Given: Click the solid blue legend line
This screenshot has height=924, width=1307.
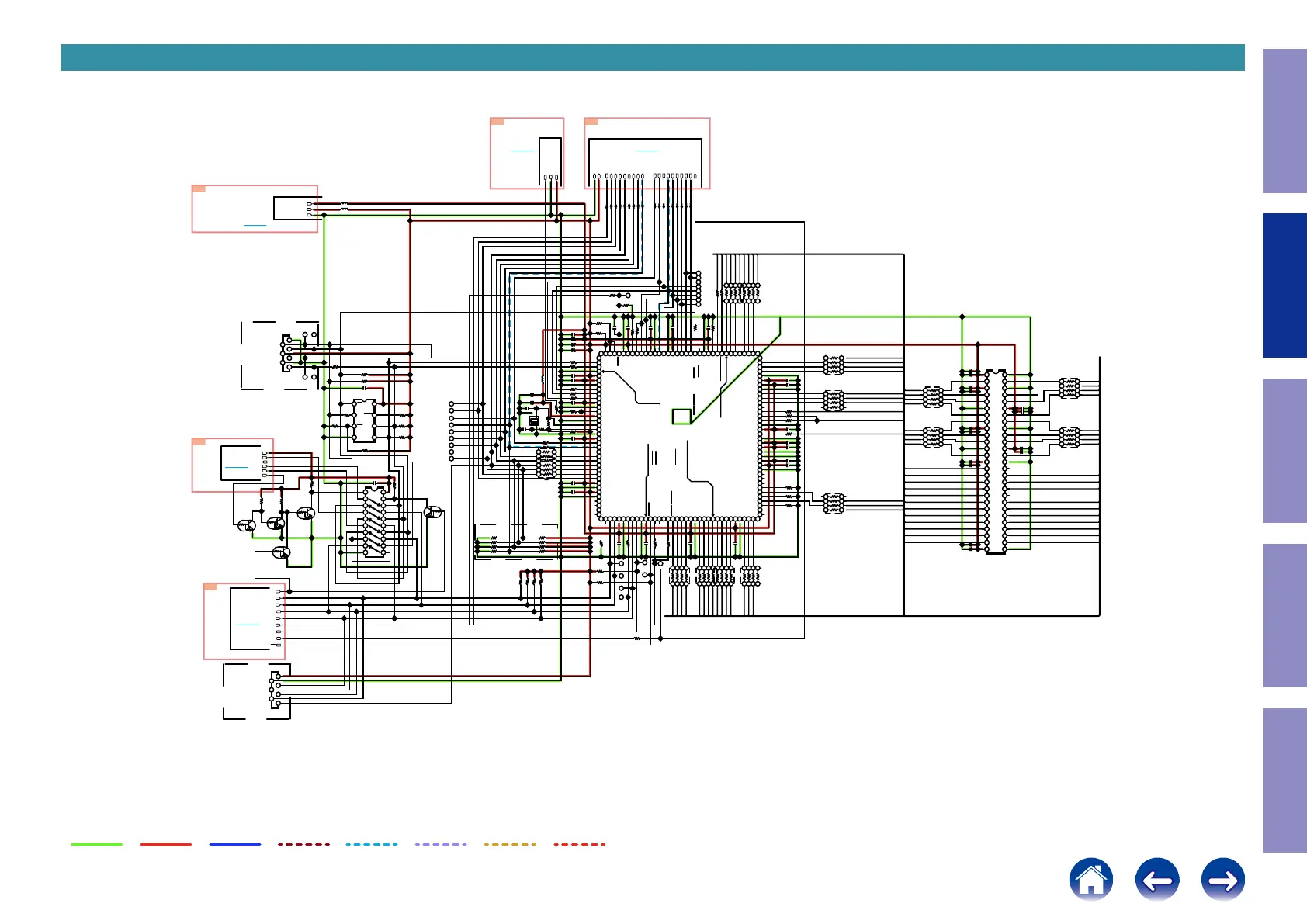Looking at the screenshot, I should pyautogui.click(x=234, y=844).
